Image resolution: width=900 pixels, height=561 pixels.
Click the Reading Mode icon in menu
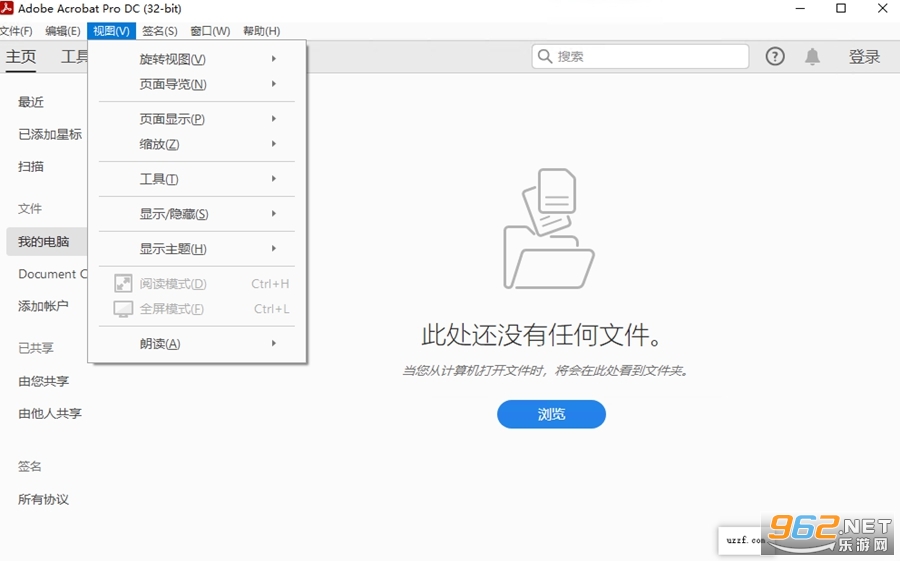[123, 284]
